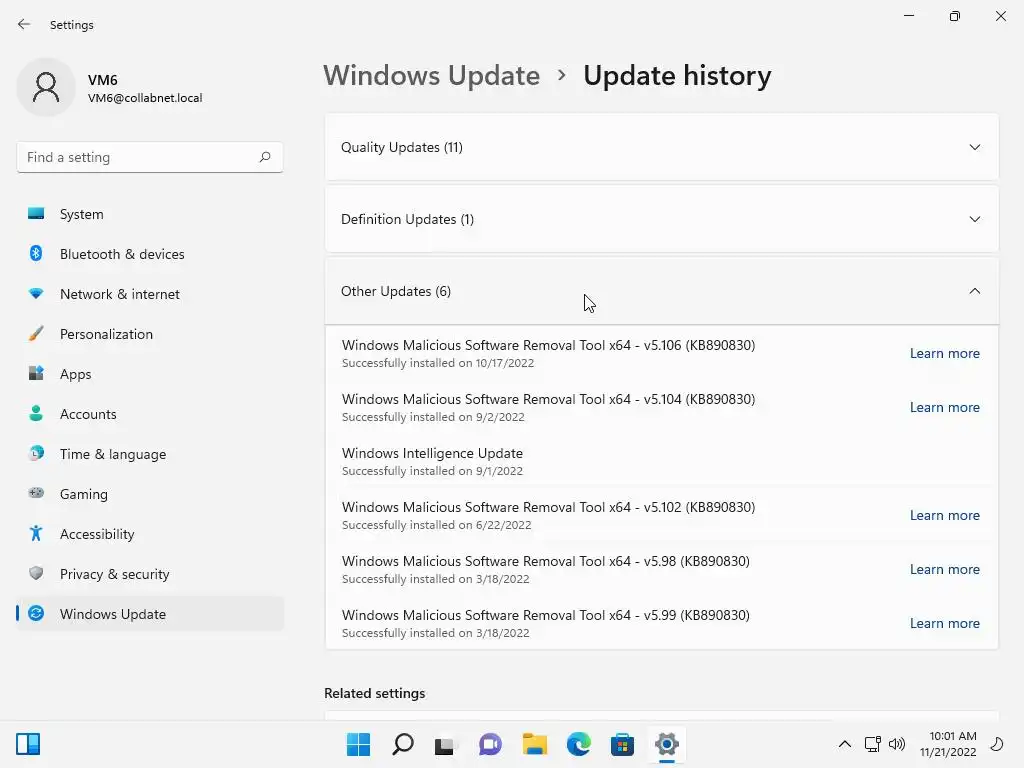This screenshot has width=1024, height=768.
Task: Open Widgets panel on taskbar
Action: click(x=28, y=744)
